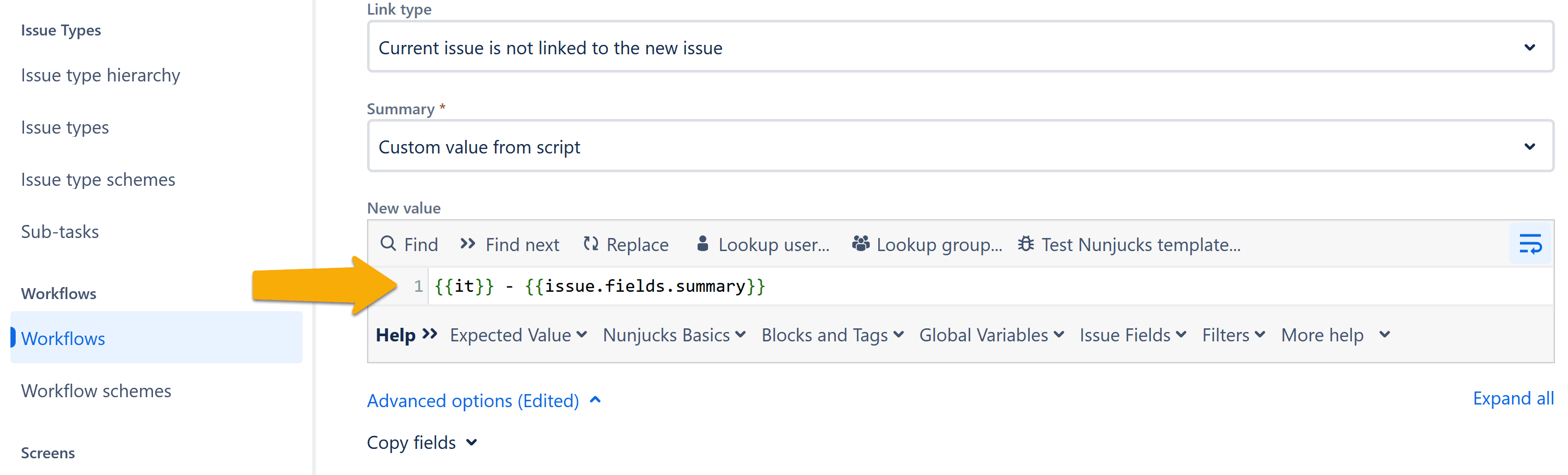The width and height of the screenshot is (1568, 475).
Task: Click the Help double-chevron icon
Action: point(430,334)
